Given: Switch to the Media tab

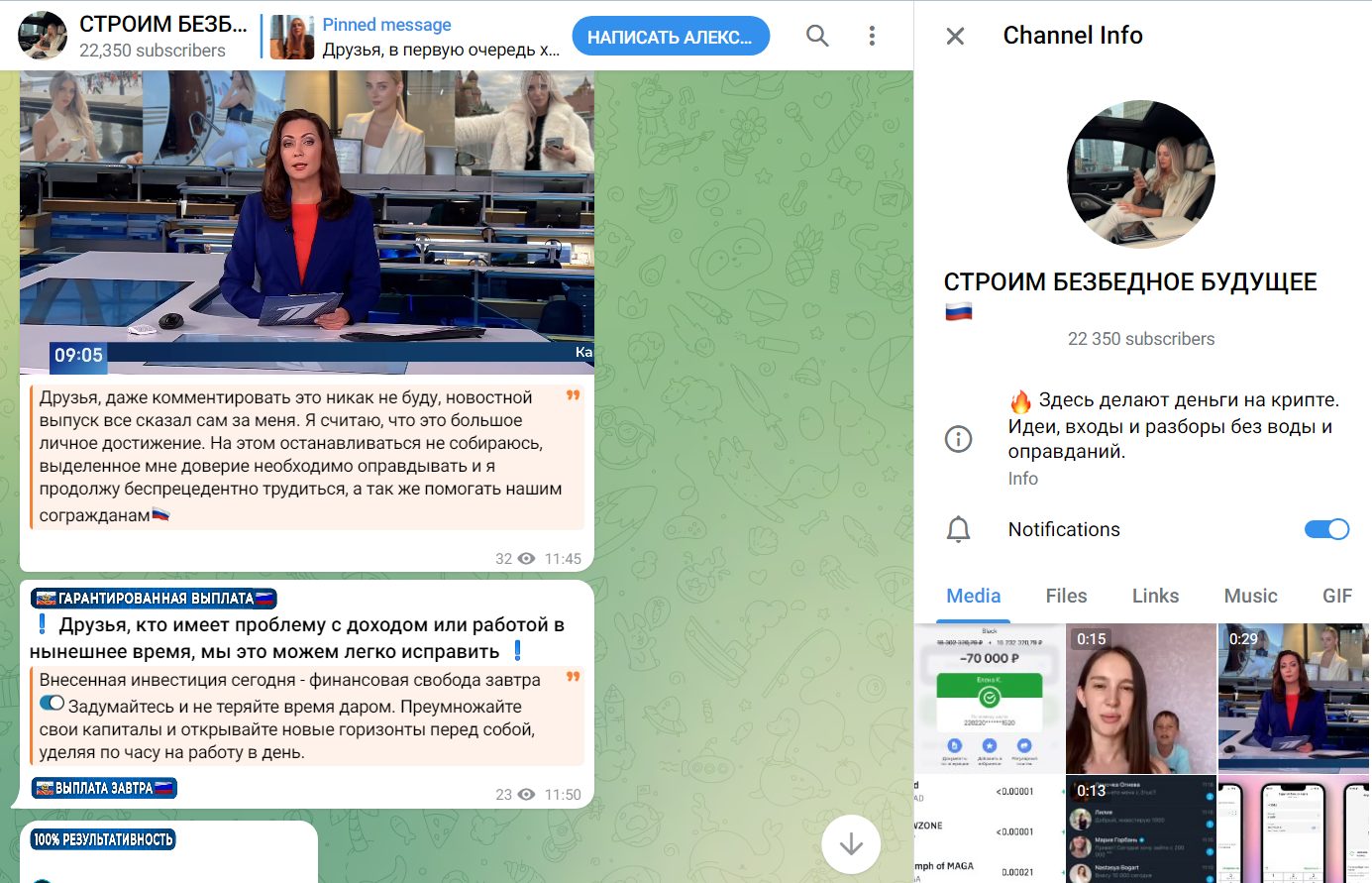Looking at the screenshot, I should coord(973,596).
